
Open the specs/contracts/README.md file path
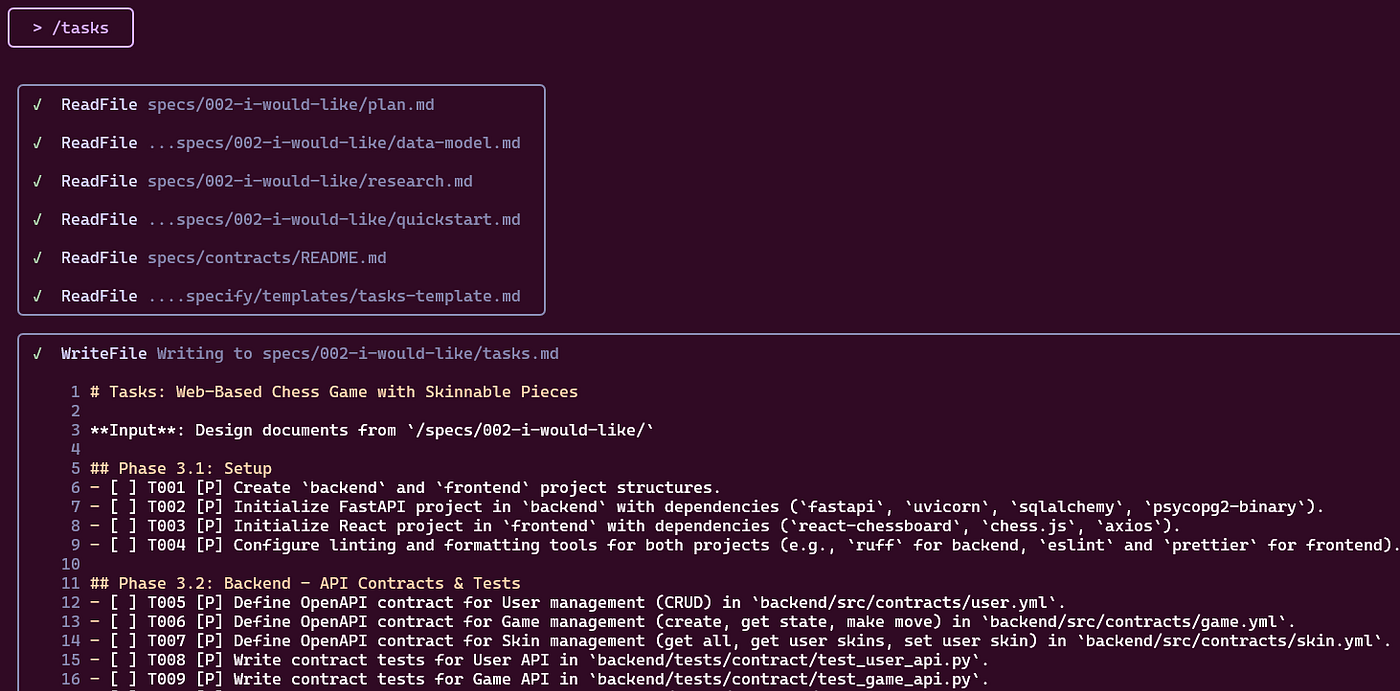267,258
